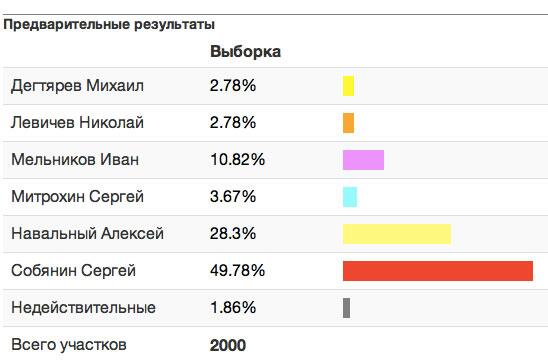Click the bright yellow bar for Дегтярев Михаил
548x363 pixels.
pos(348,86)
